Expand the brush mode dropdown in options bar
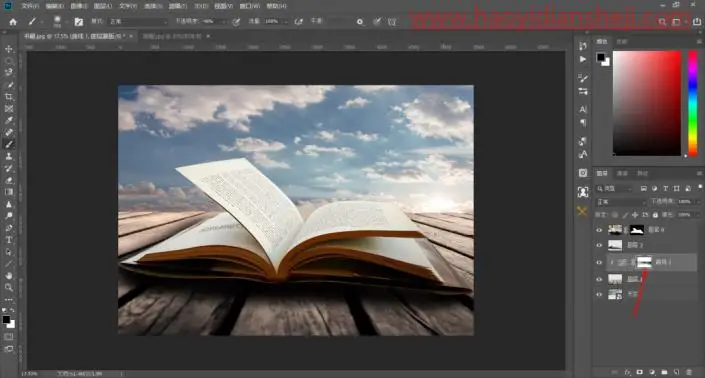705x378 pixels. 138,22
